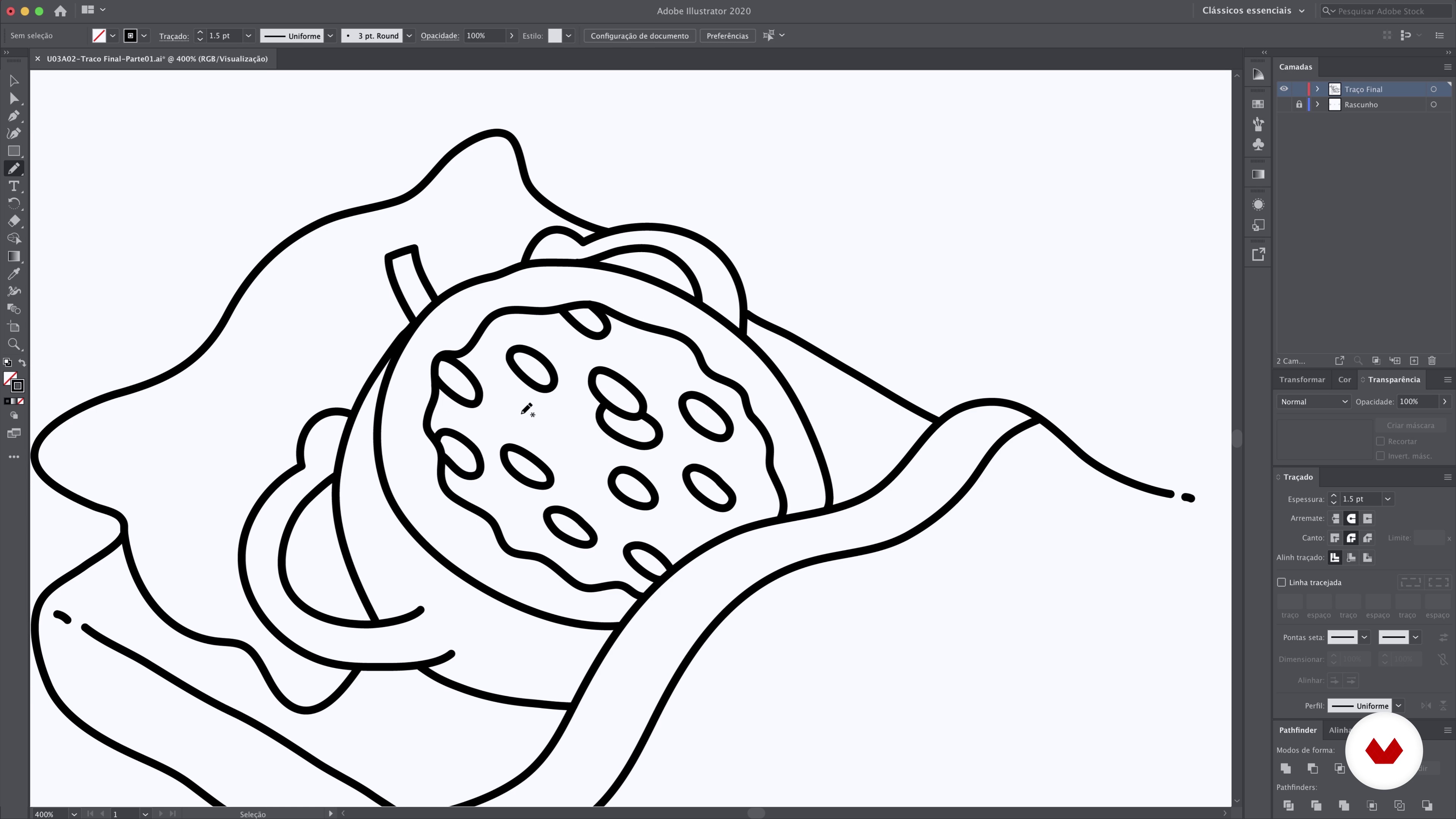Toggle Recortar checkbox
Screen dimensions: 1456x819
point(1380,441)
